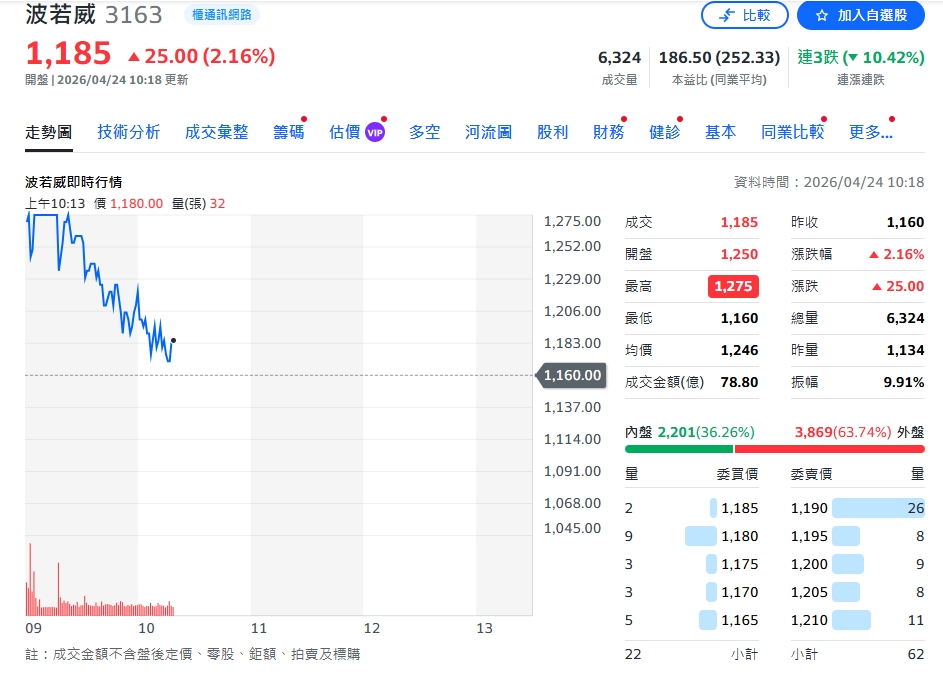Click the 1,275.00 price axis label
Screen dimensions: 943x682
click(x=572, y=221)
